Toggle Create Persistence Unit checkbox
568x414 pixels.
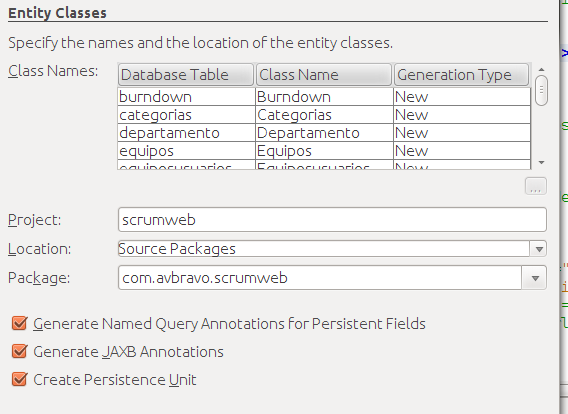pos(19,380)
